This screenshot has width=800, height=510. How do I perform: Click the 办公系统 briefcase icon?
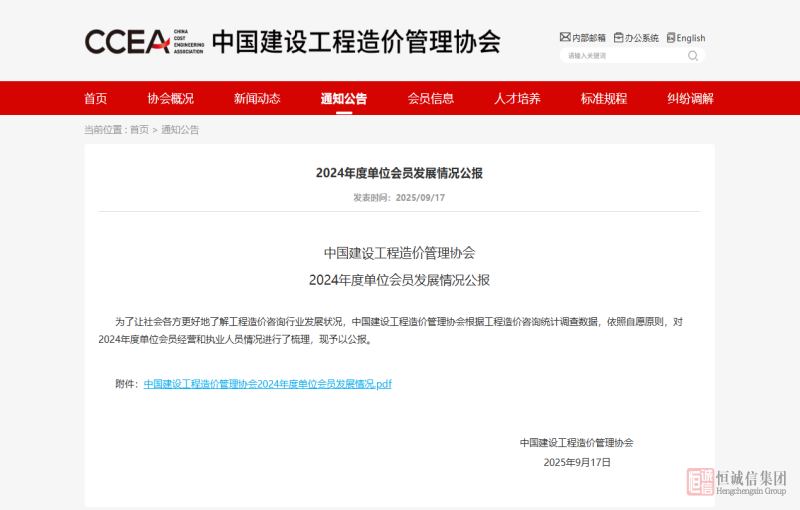click(x=618, y=38)
